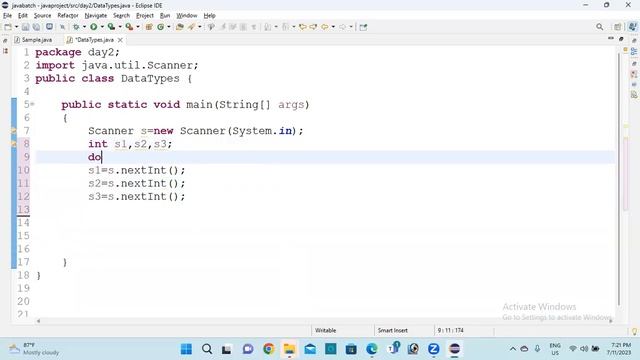Open the Coverage dropdown arrow
The image size is (640, 360).
[x=120, y=27]
